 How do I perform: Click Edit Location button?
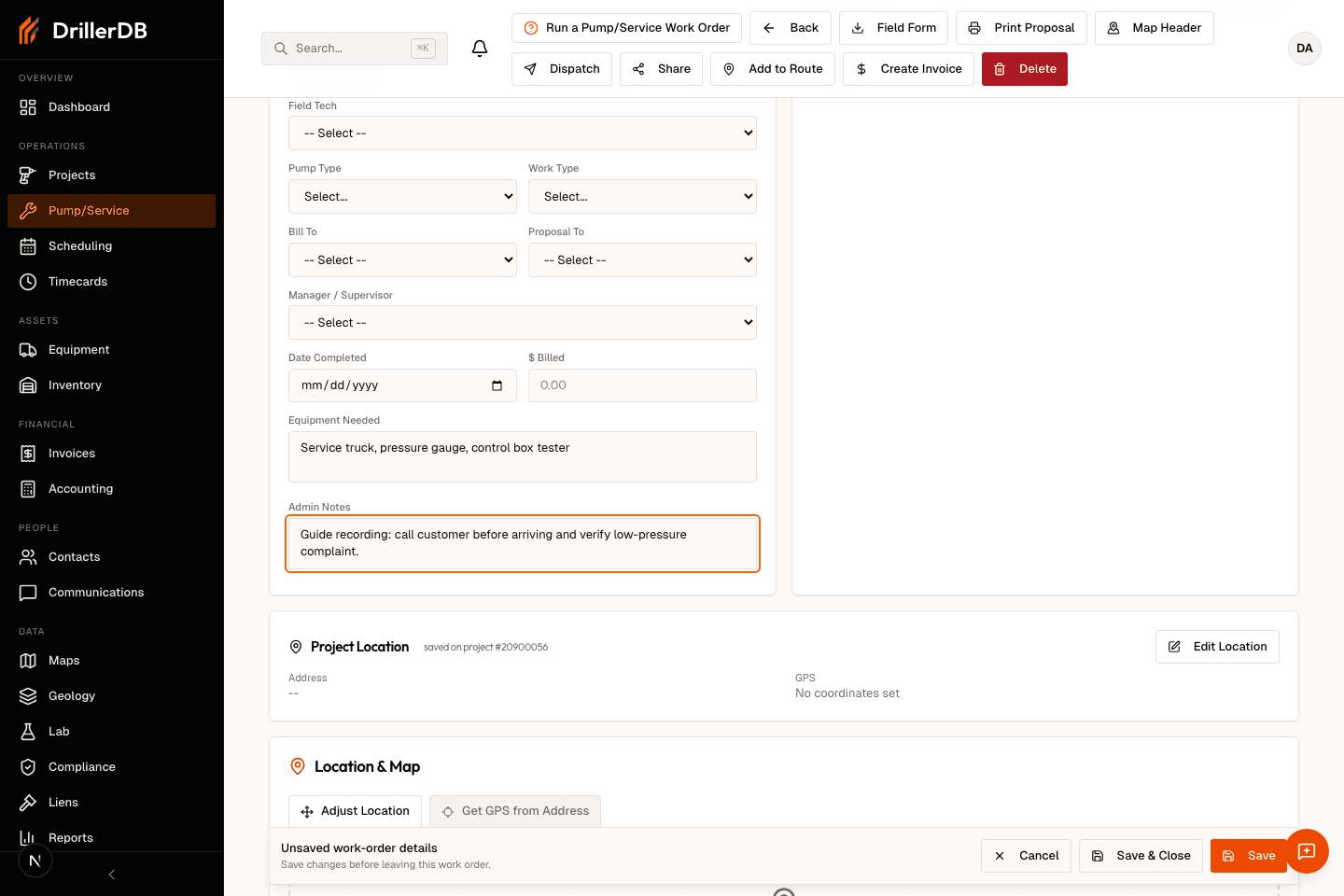click(1217, 647)
